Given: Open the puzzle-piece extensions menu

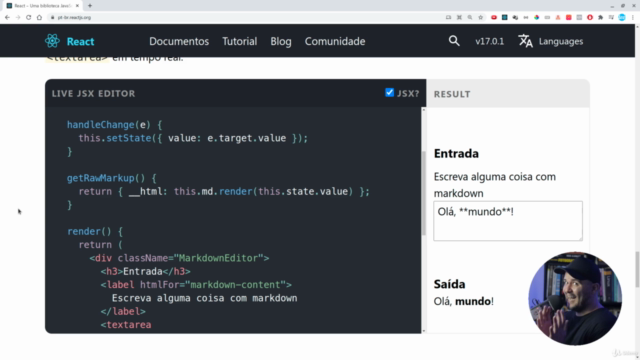Looking at the screenshot, I should (600, 18).
